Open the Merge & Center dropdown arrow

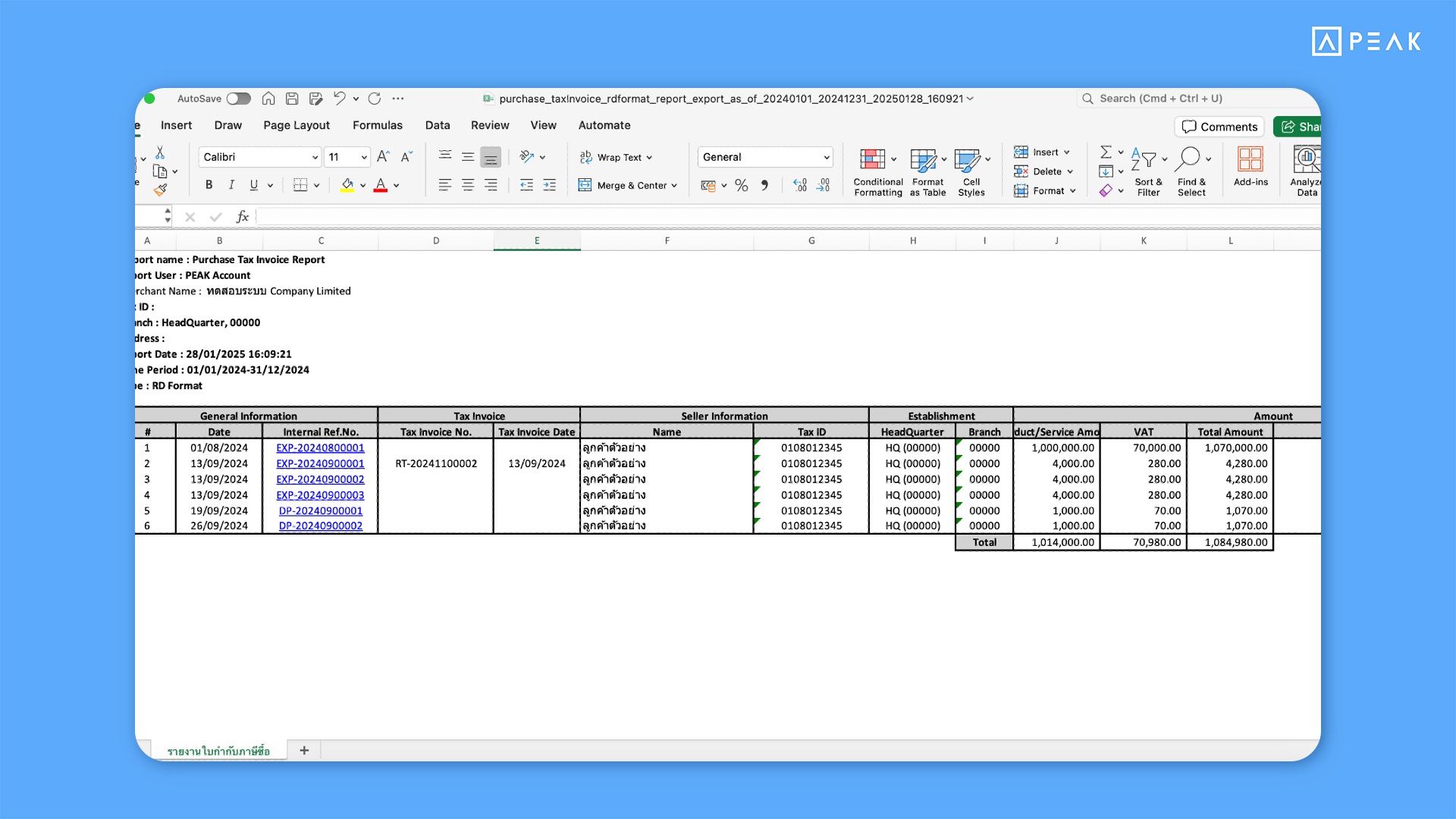tap(674, 186)
